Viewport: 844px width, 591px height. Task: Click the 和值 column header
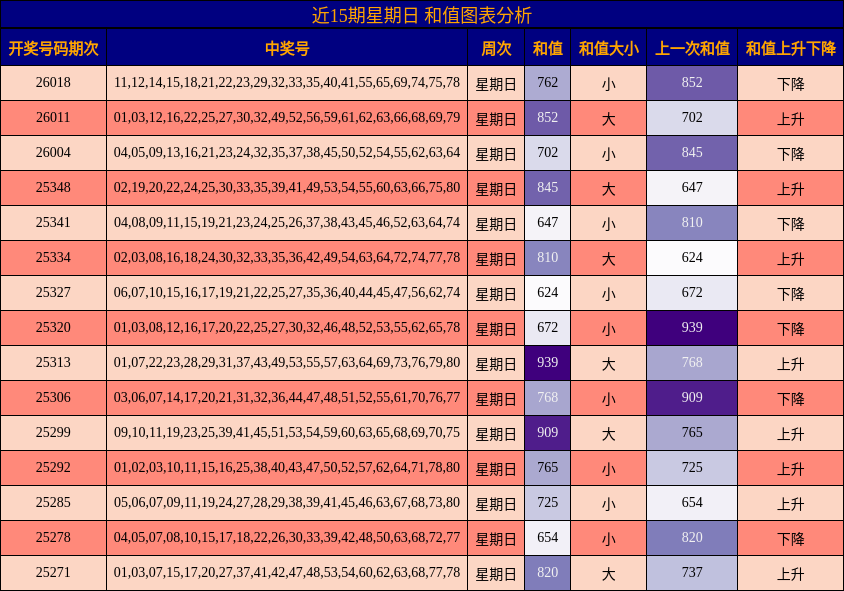click(547, 48)
